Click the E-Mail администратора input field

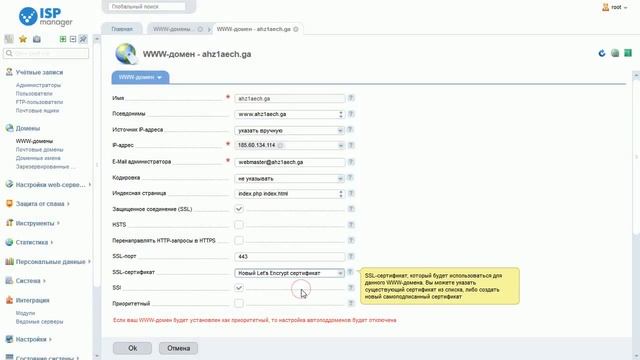289,162
